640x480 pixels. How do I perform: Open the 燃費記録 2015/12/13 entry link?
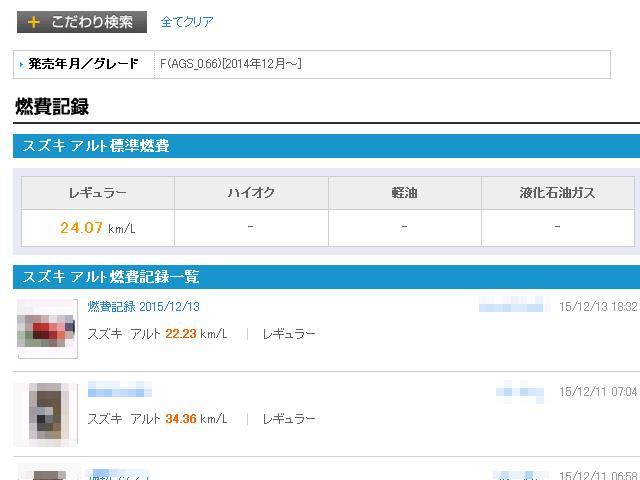[x=143, y=307]
